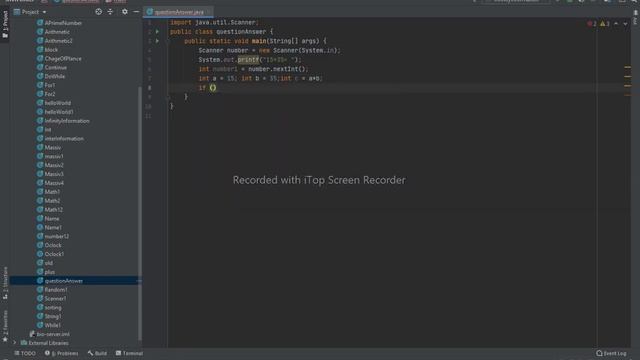Toggle the Project tool window sidebar button
The image size is (640, 360).
point(5,24)
